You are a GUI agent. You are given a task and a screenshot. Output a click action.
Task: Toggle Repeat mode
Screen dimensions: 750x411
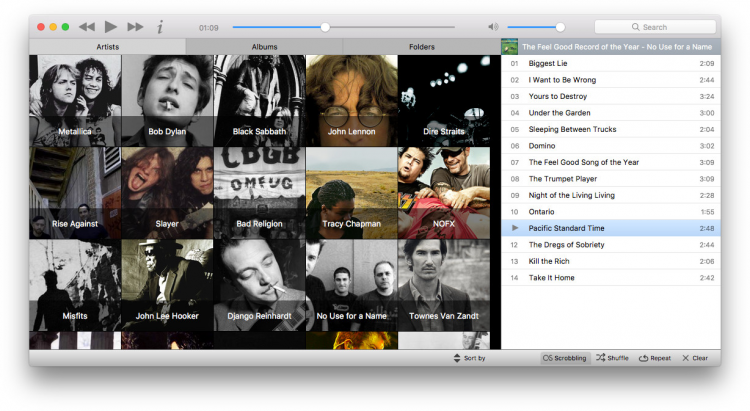pos(654,357)
